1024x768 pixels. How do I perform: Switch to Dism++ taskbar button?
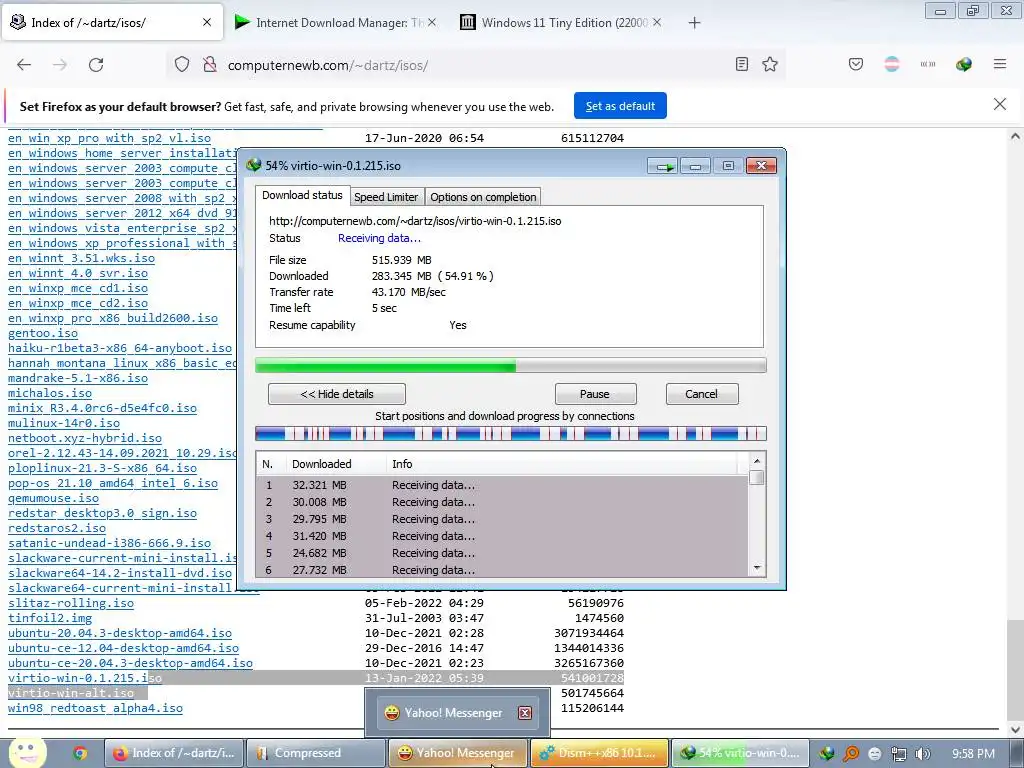coord(599,753)
